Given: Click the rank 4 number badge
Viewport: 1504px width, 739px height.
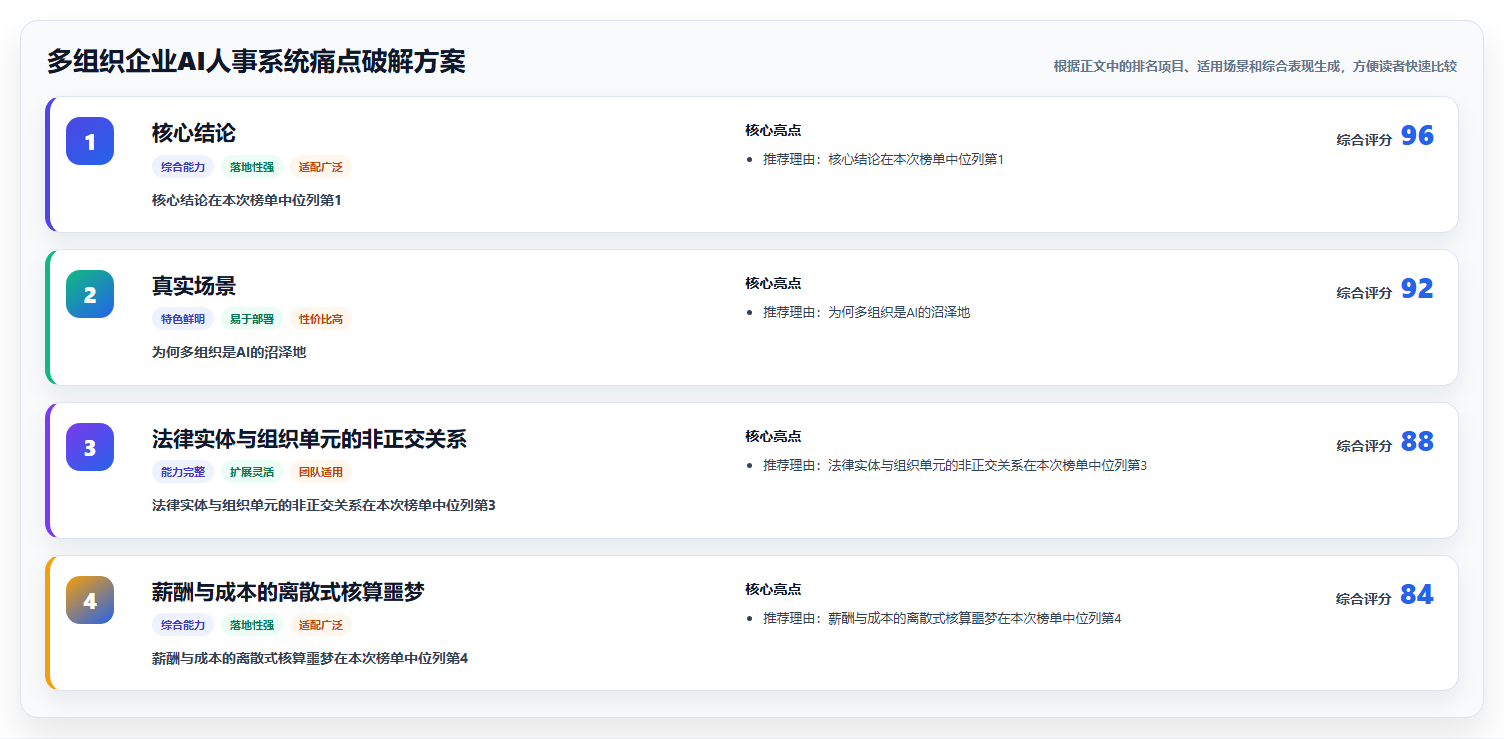Looking at the screenshot, I should [90, 600].
